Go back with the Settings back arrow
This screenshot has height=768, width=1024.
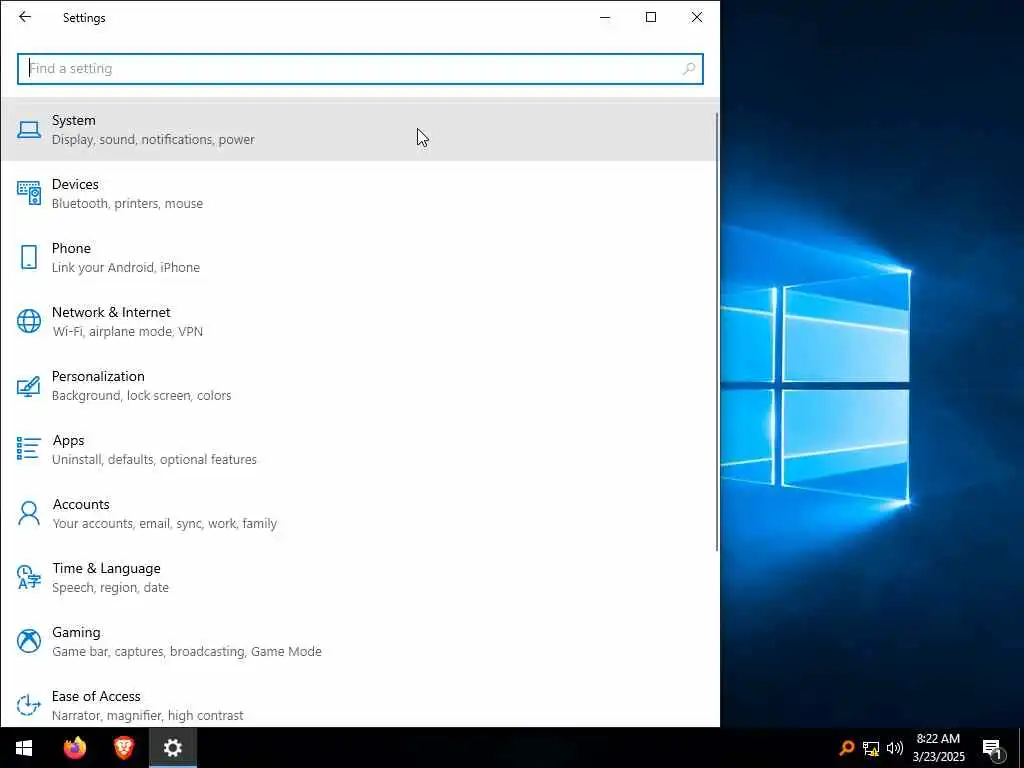click(x=25, y=17)
